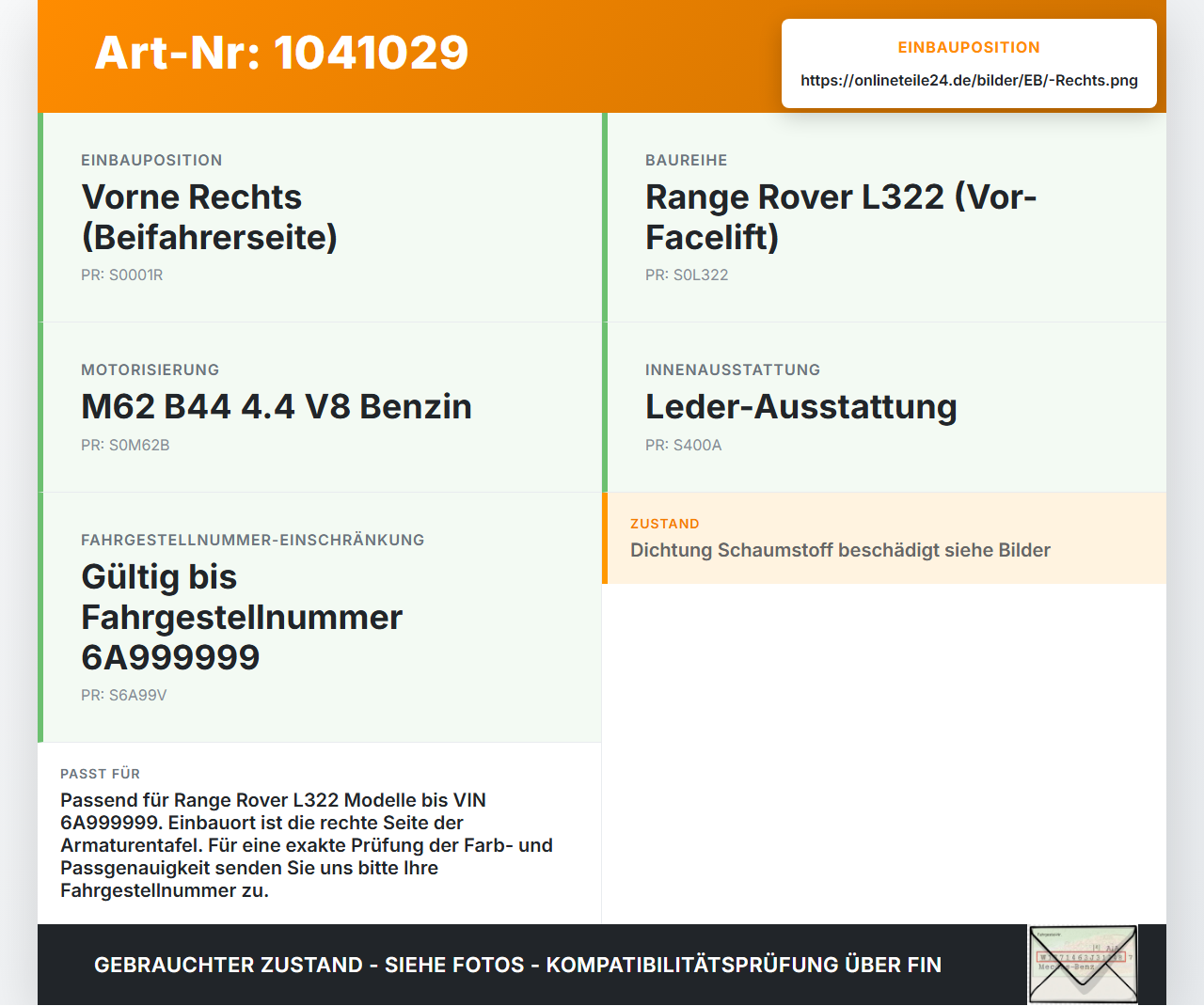Select M62 B44 4.4 V8 Benzin value
The height and width of the screenshot is (1006, 1204).
[x=277, y=406]
